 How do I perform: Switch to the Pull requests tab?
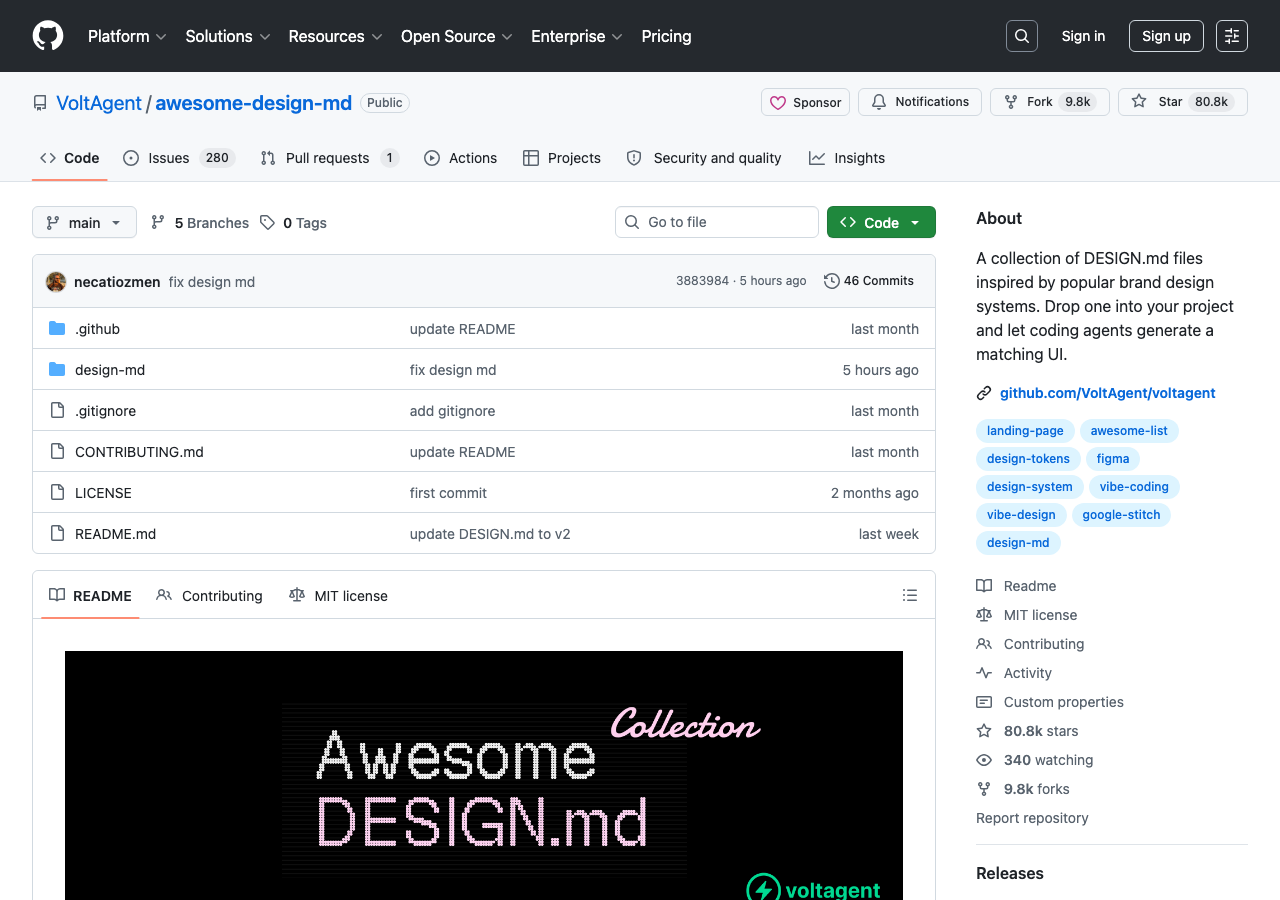(329, 158)
